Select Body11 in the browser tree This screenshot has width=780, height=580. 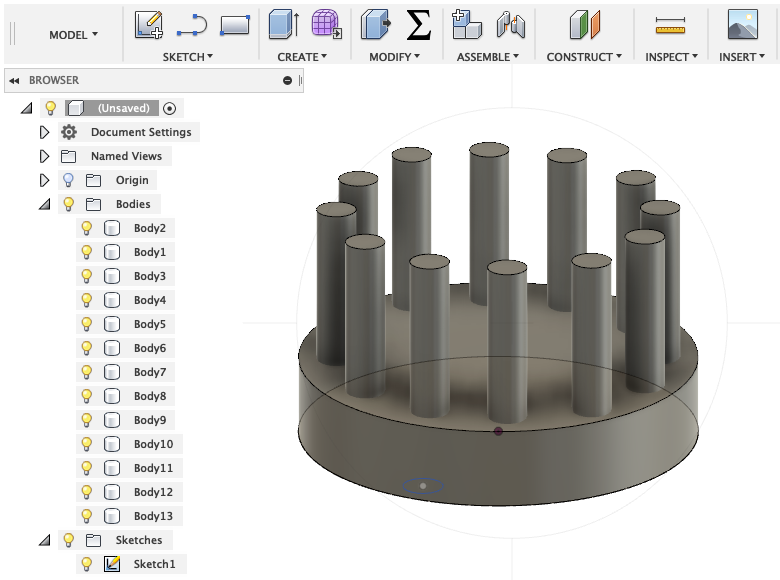point(153,468)
